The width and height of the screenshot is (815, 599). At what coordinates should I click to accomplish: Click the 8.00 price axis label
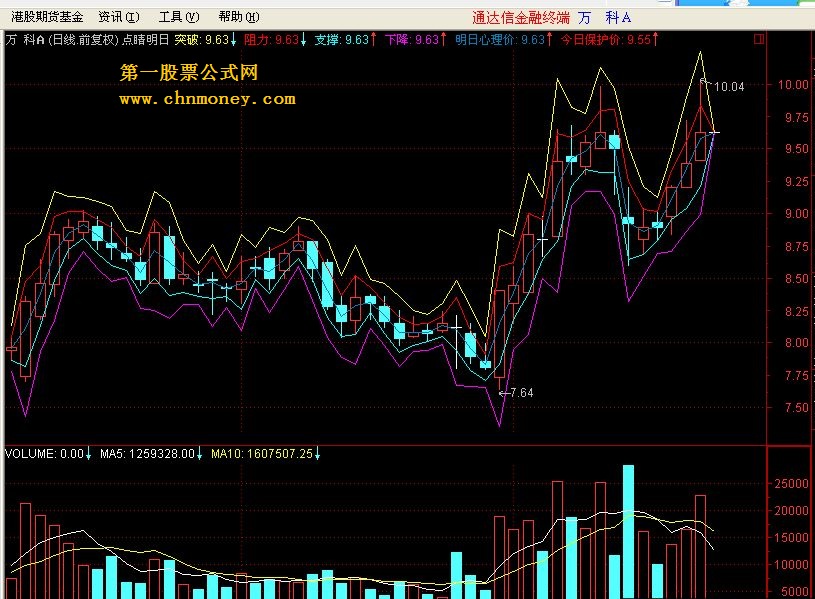796,343
